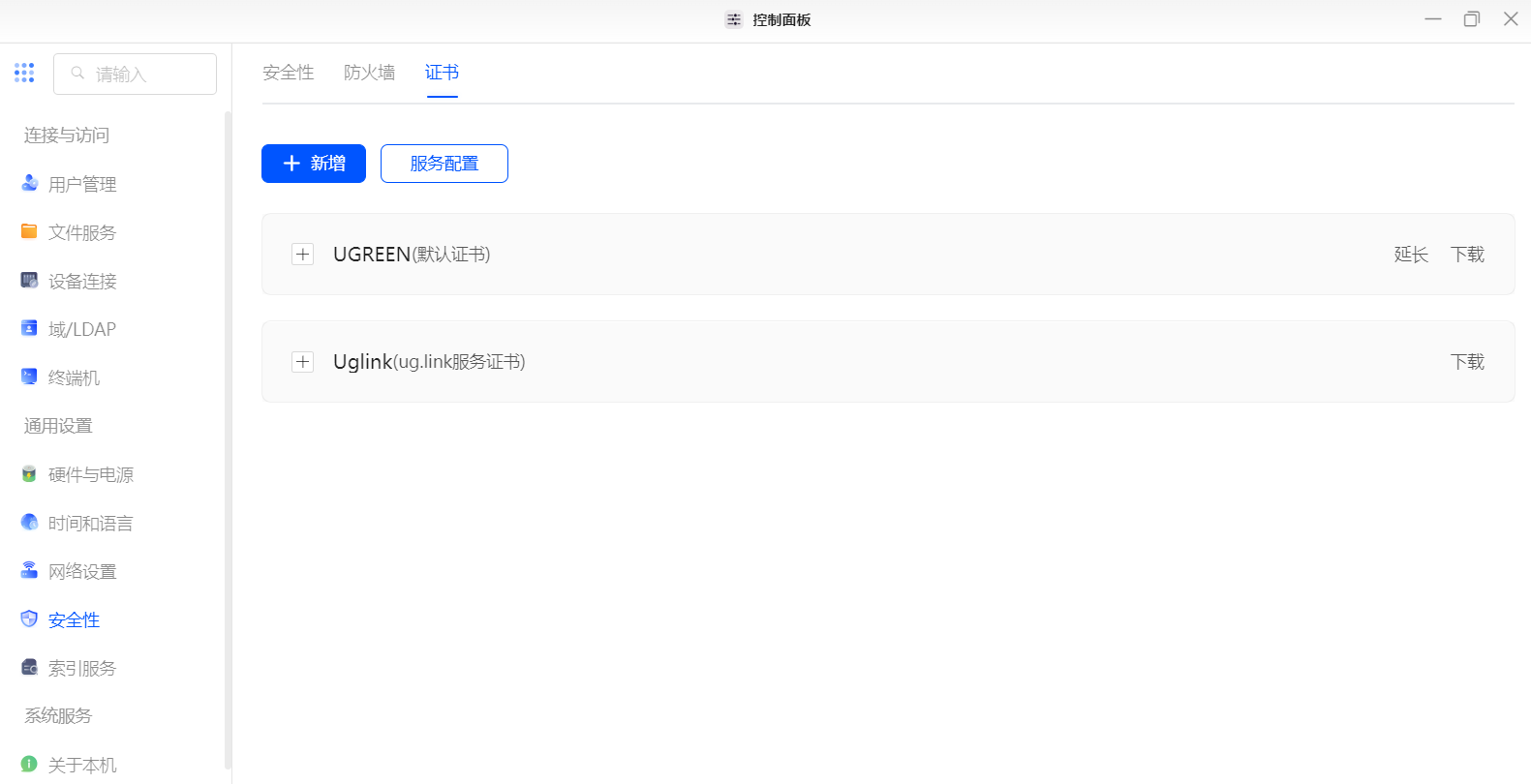This screenshot has height=784, width=1531.
Task: Click the 系统服务 section heading
Action: (x=58, y=715)
